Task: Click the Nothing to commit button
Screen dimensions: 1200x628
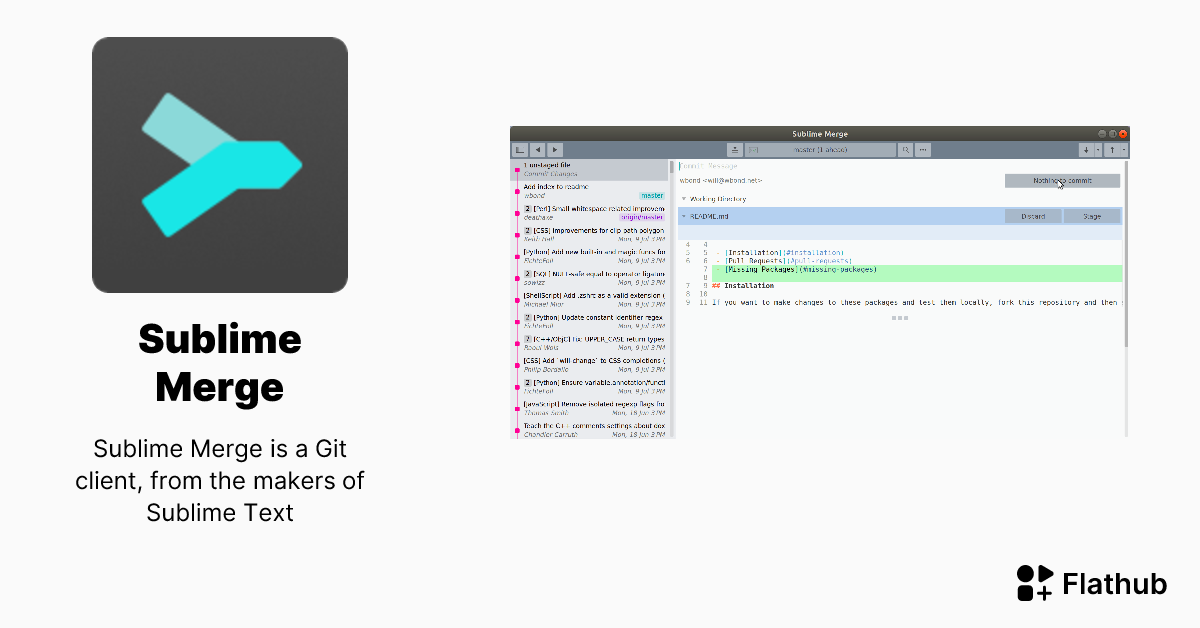Action: 1062,180
